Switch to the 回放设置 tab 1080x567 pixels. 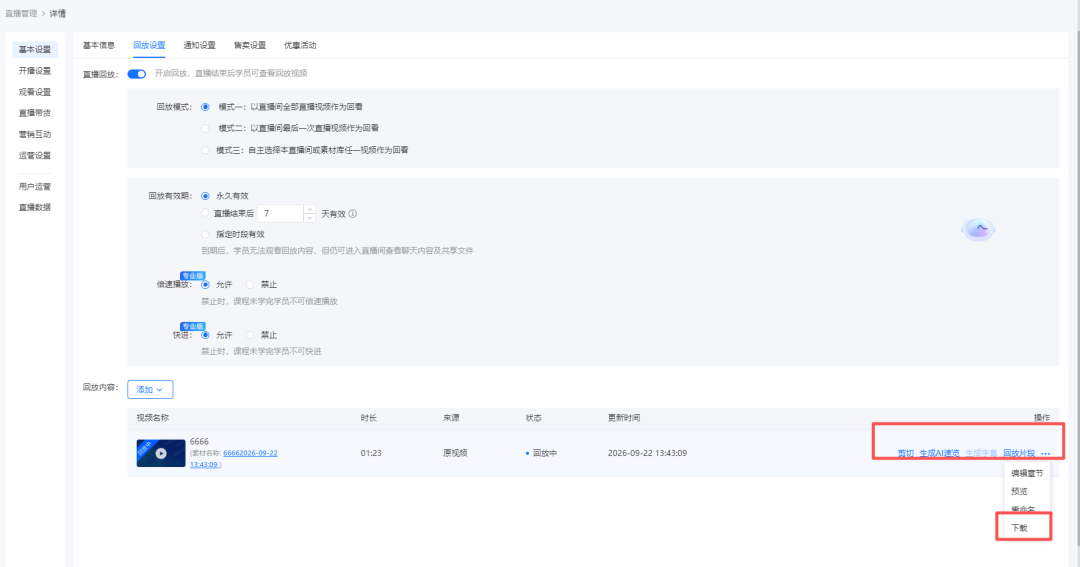pyautogui.click(x=149, y=45)
